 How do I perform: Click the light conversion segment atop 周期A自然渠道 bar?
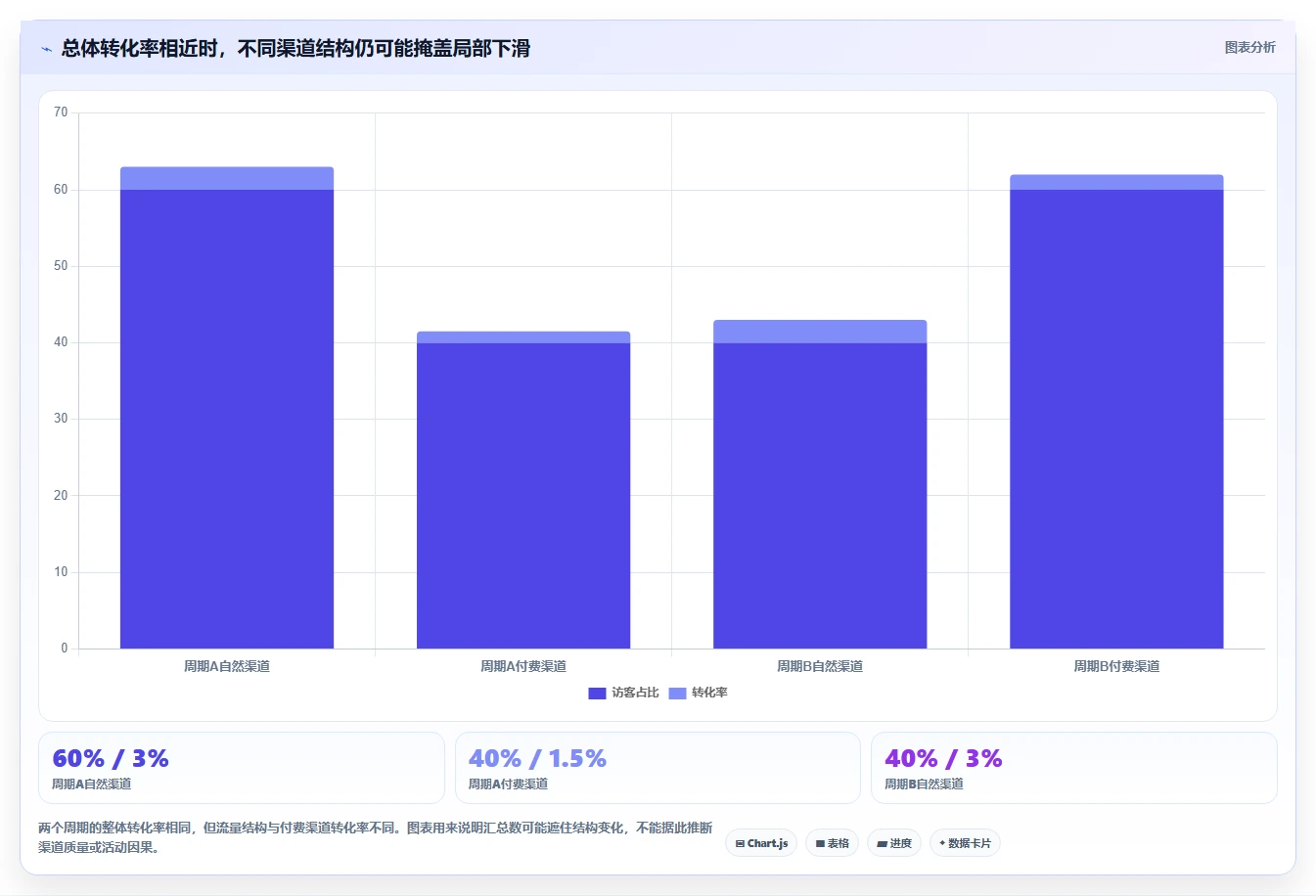click(x=227, y=178)
